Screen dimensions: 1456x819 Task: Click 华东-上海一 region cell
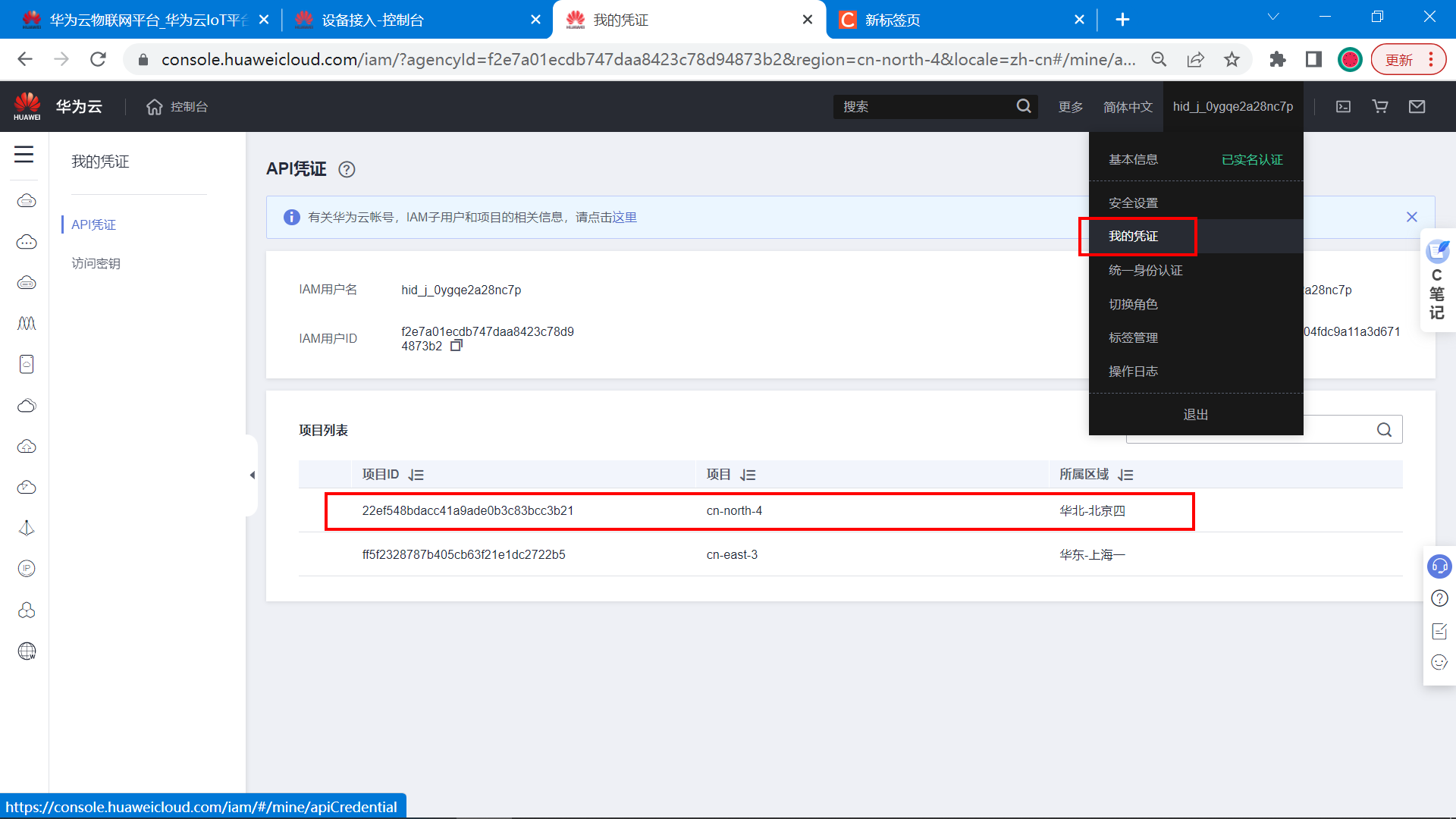(x=1092, y=554)
